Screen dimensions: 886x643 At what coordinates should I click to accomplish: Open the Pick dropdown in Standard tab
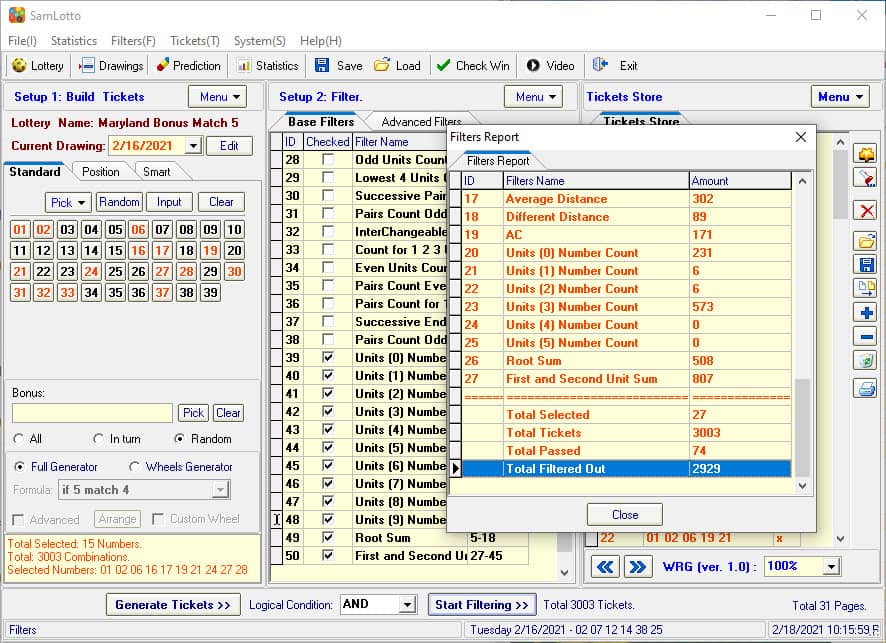pos(68,202)
